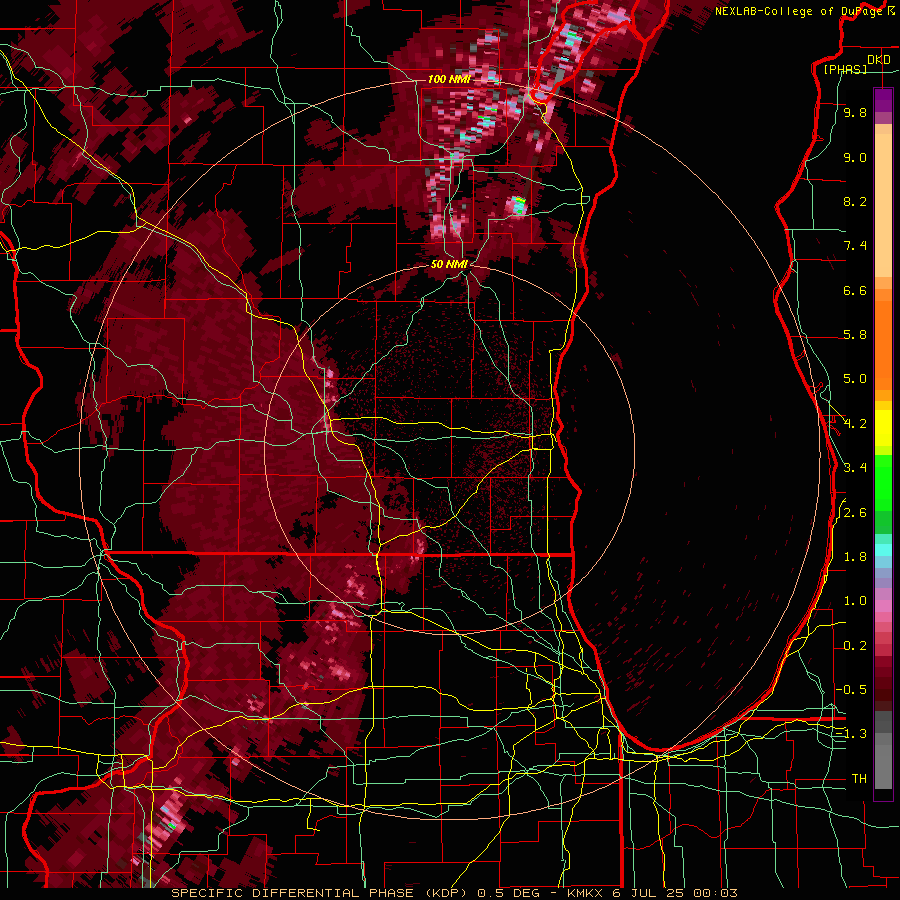Click the 7.4 value on the color scale
900x900 pixels.
click(x=855, y=246)
